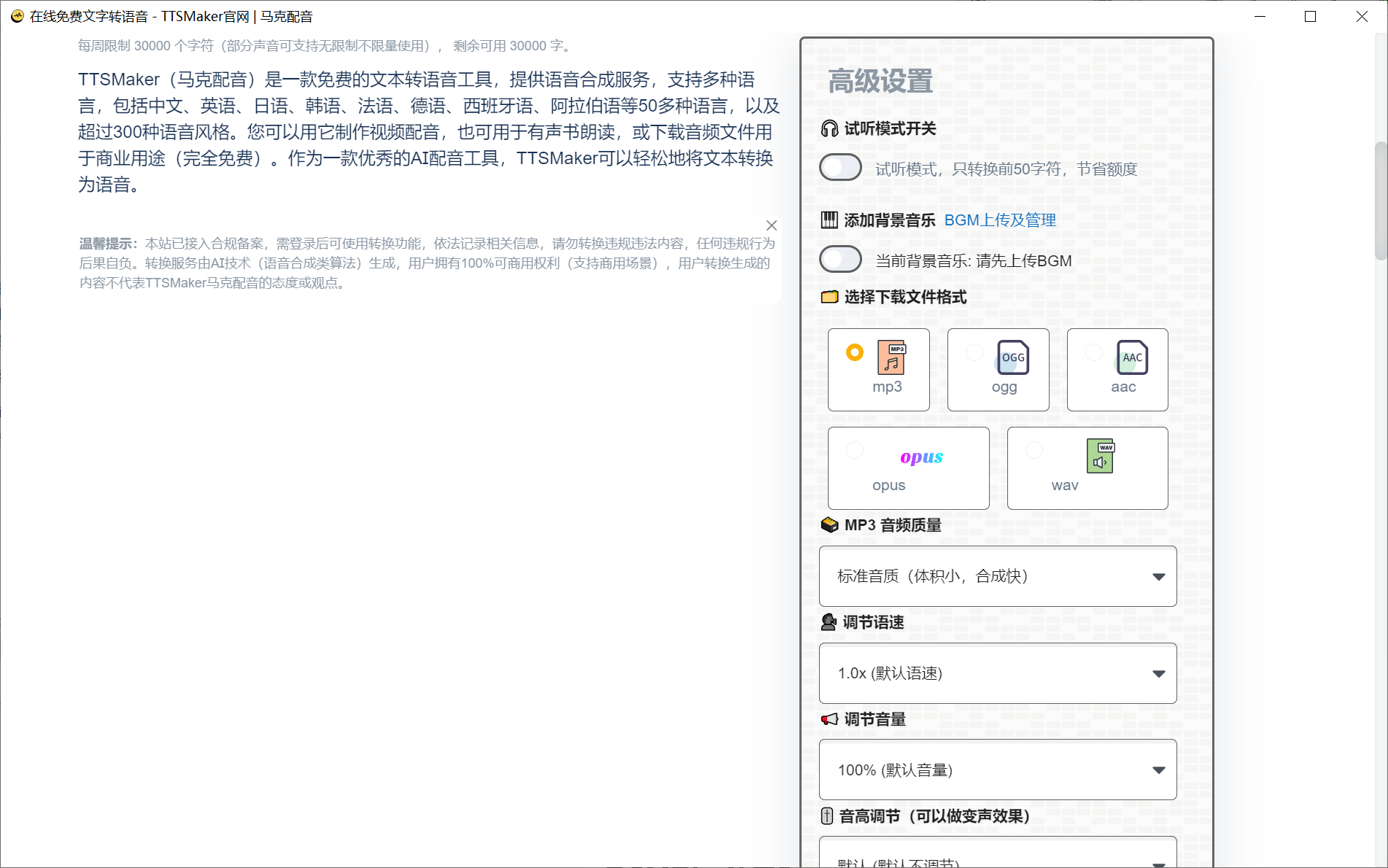Click the page vertical scrollbar thumb
Screen dimensions: 1388x868
pyautogui.click(x=1381, y=201)
